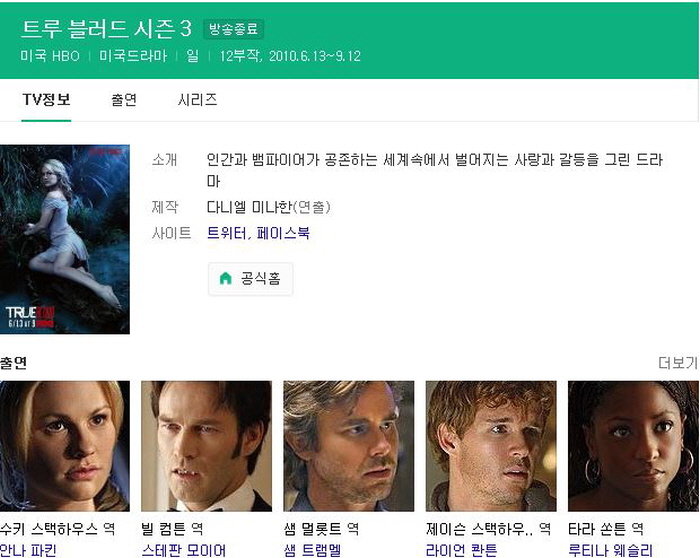The height and width of the screenshot is (558, 700).
Task: Click the 스테판 모이어 name link
Action: click(183, 550)
